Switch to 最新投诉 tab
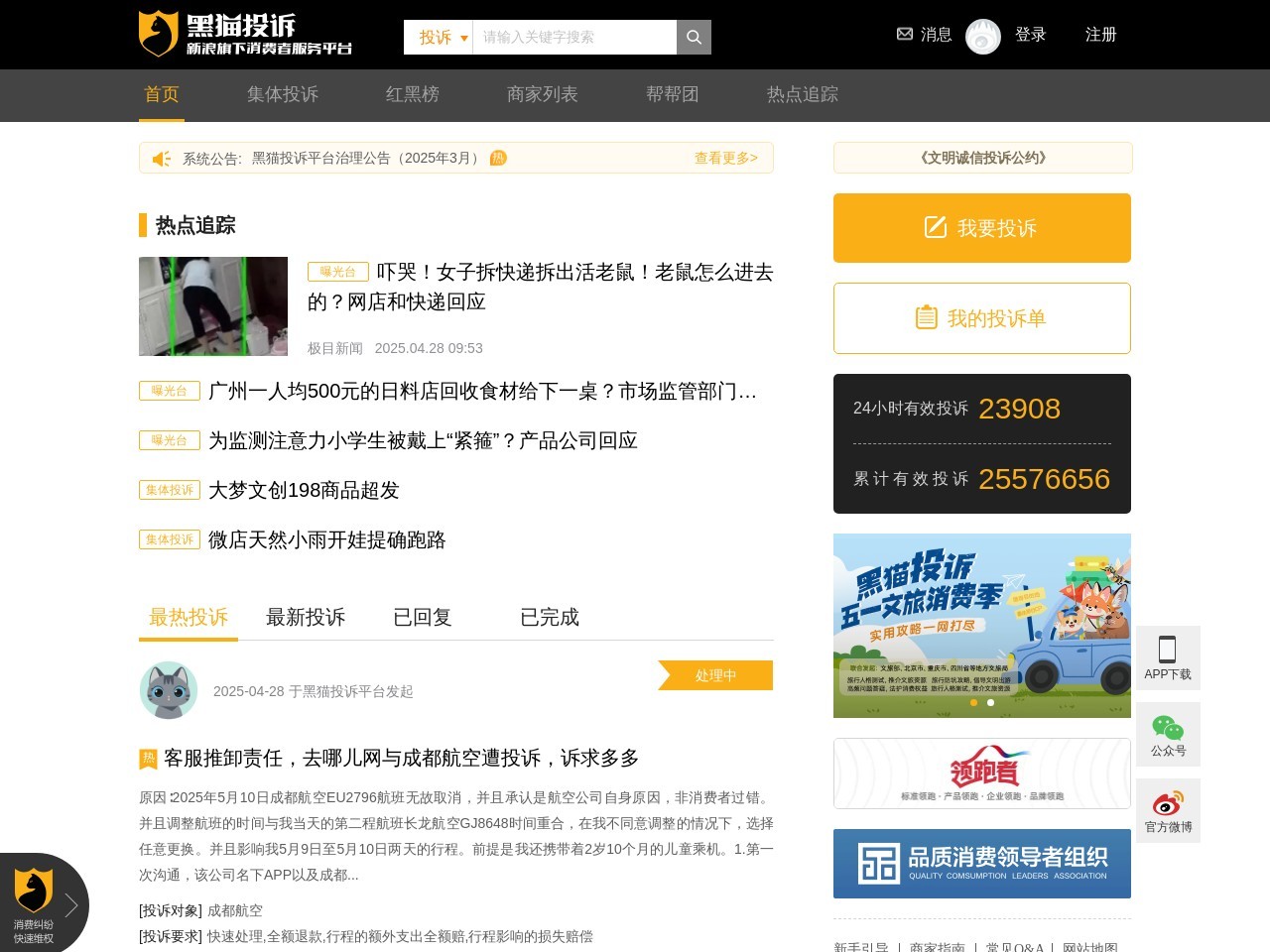The width and height of the screenshot is (1270, 952). [x=306, y=617]
